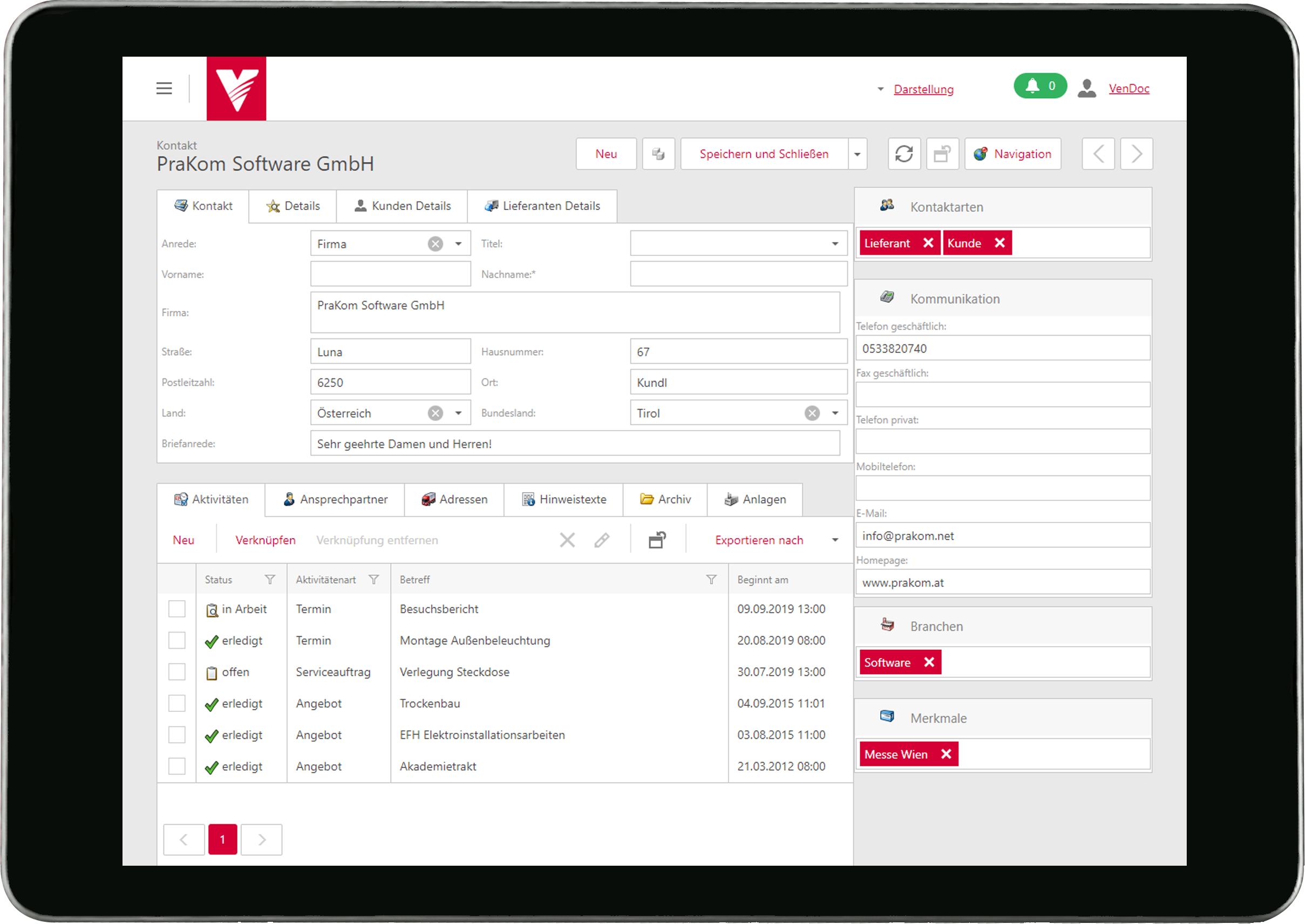The height and width of the screenshot is (924, 1306).
Task: Select the Verlegung Steckdose row checkbox
Action: tap(177, 672)
